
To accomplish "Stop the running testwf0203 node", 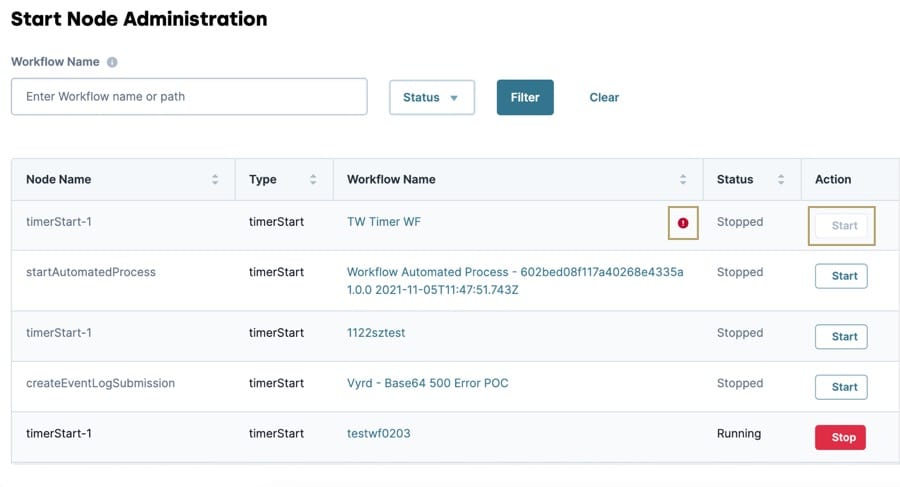I will [840, 438].
